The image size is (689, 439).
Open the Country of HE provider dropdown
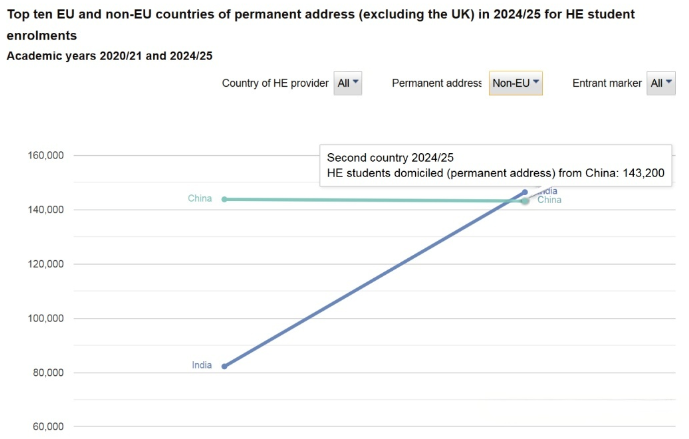348,84
